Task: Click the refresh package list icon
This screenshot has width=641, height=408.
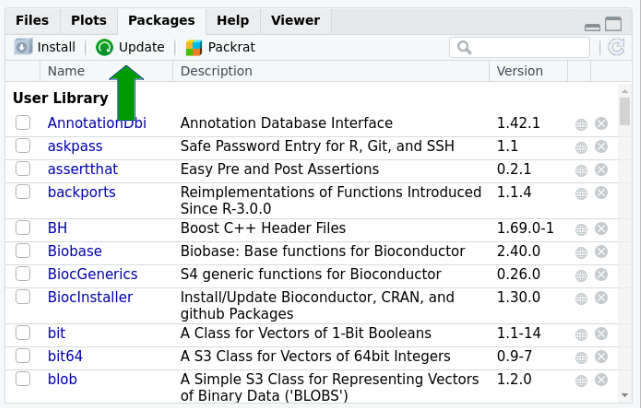Action: (x=616, y=47)
